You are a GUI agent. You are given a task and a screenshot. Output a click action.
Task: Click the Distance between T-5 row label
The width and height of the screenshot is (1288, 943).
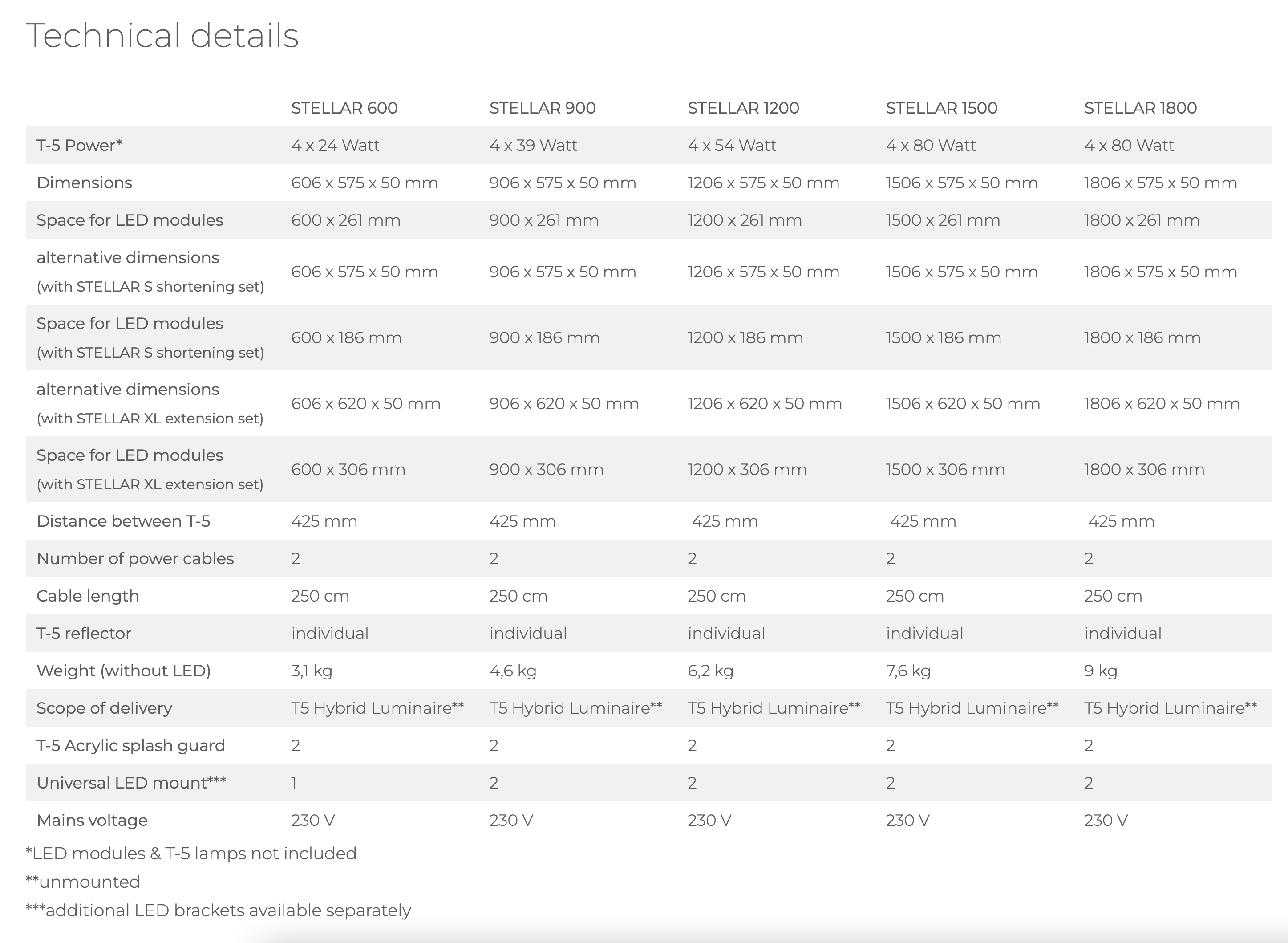[x=123, y=521]
